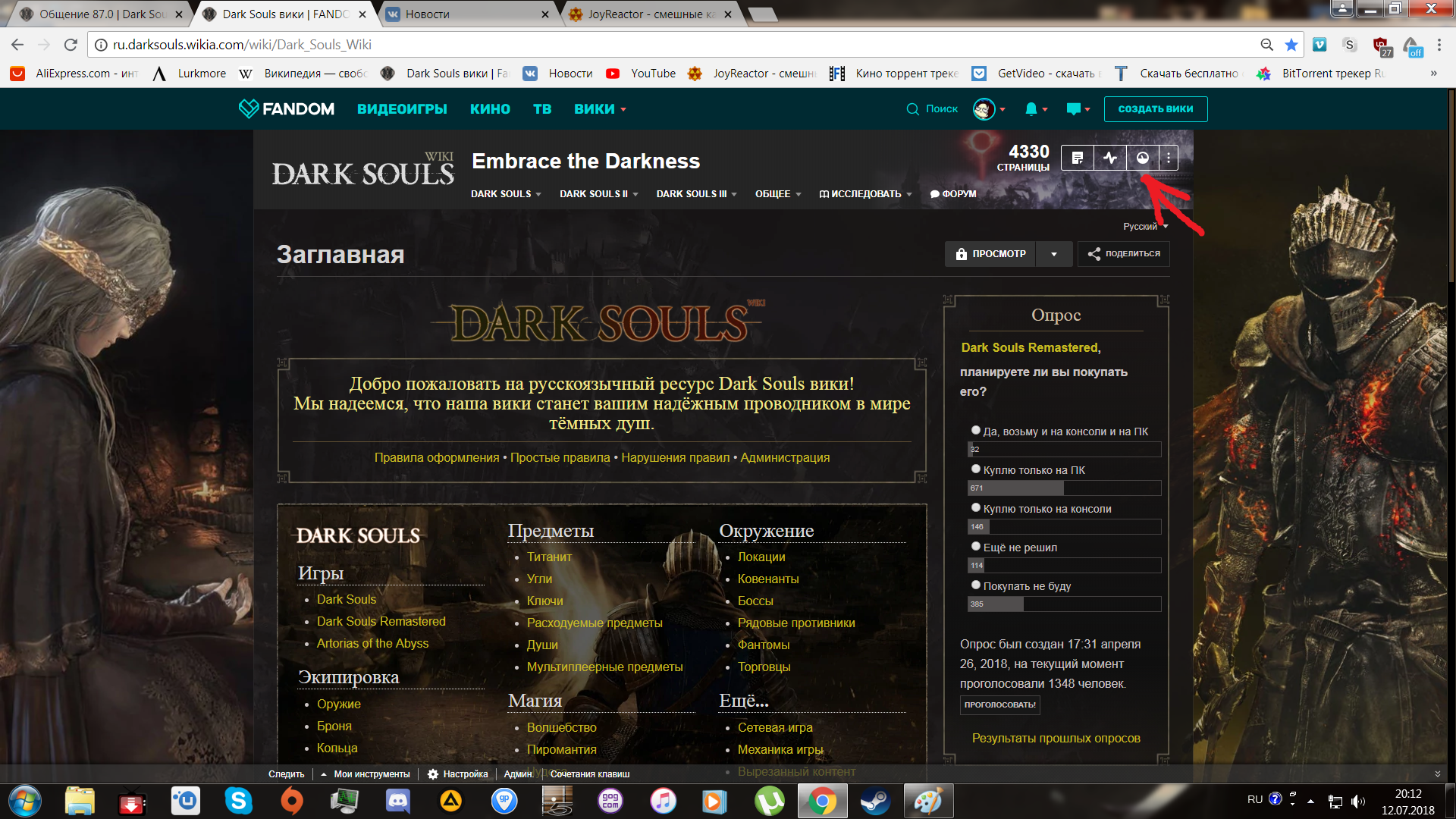Open the wiki activity icon
Screen dimensions: 1456x819
pyautogui.click(x=1110, y=158)
